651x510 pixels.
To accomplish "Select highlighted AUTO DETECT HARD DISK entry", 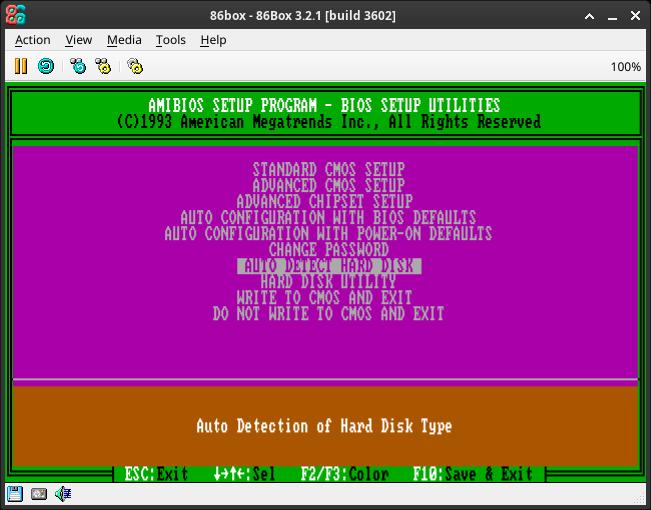I will 329,266.
